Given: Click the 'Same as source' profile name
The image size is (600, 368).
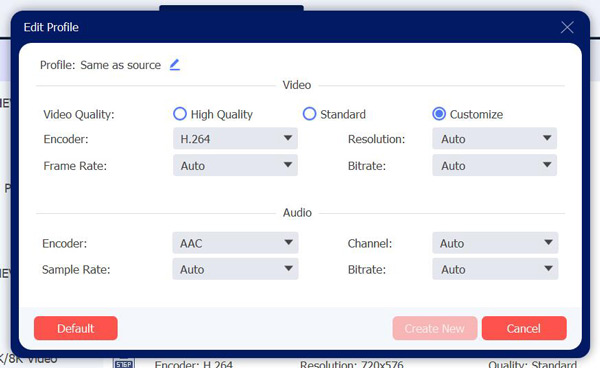Looking at the screenshot, I should tap(121, 65).
